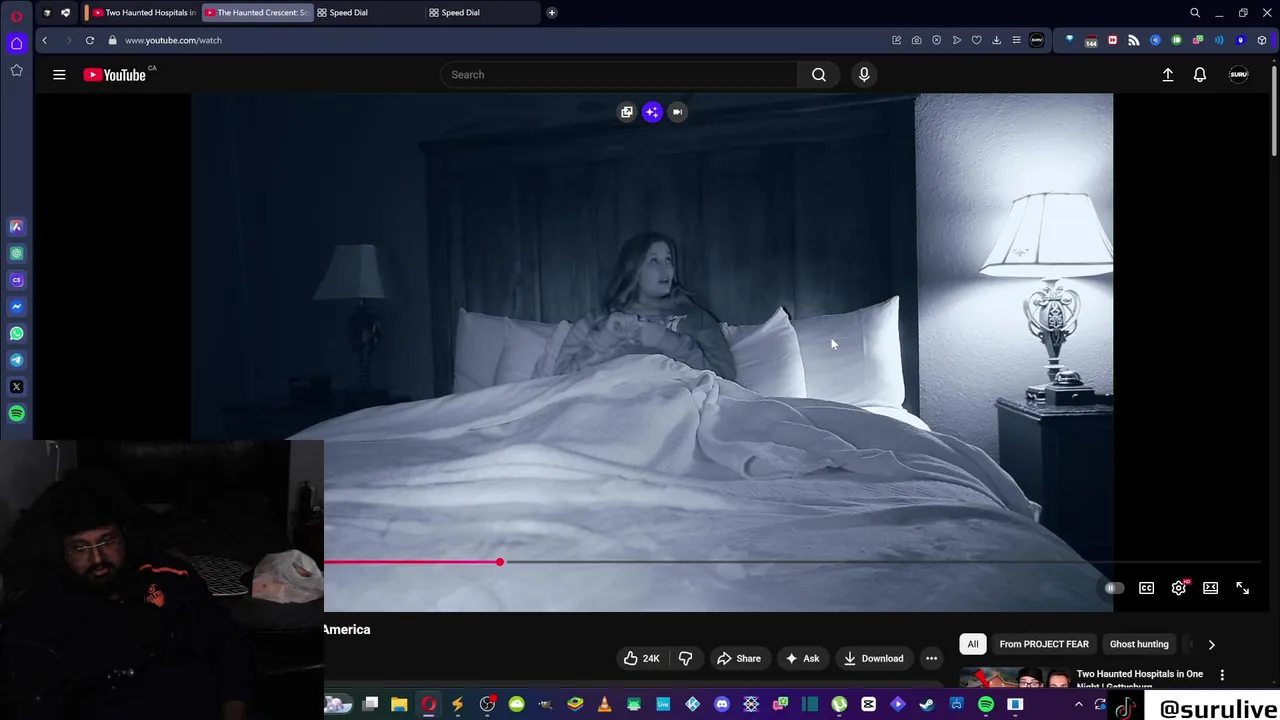Click video pop-out icon above the player
The image size is (1280, 720).
click(x=627, y=112)
